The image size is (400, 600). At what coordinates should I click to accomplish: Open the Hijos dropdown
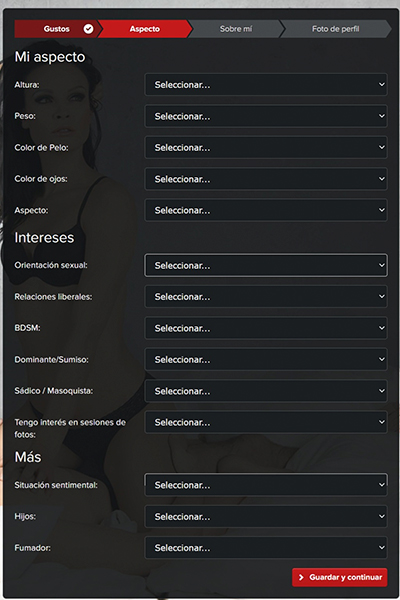pyautogui.click(x=266, y=516)
